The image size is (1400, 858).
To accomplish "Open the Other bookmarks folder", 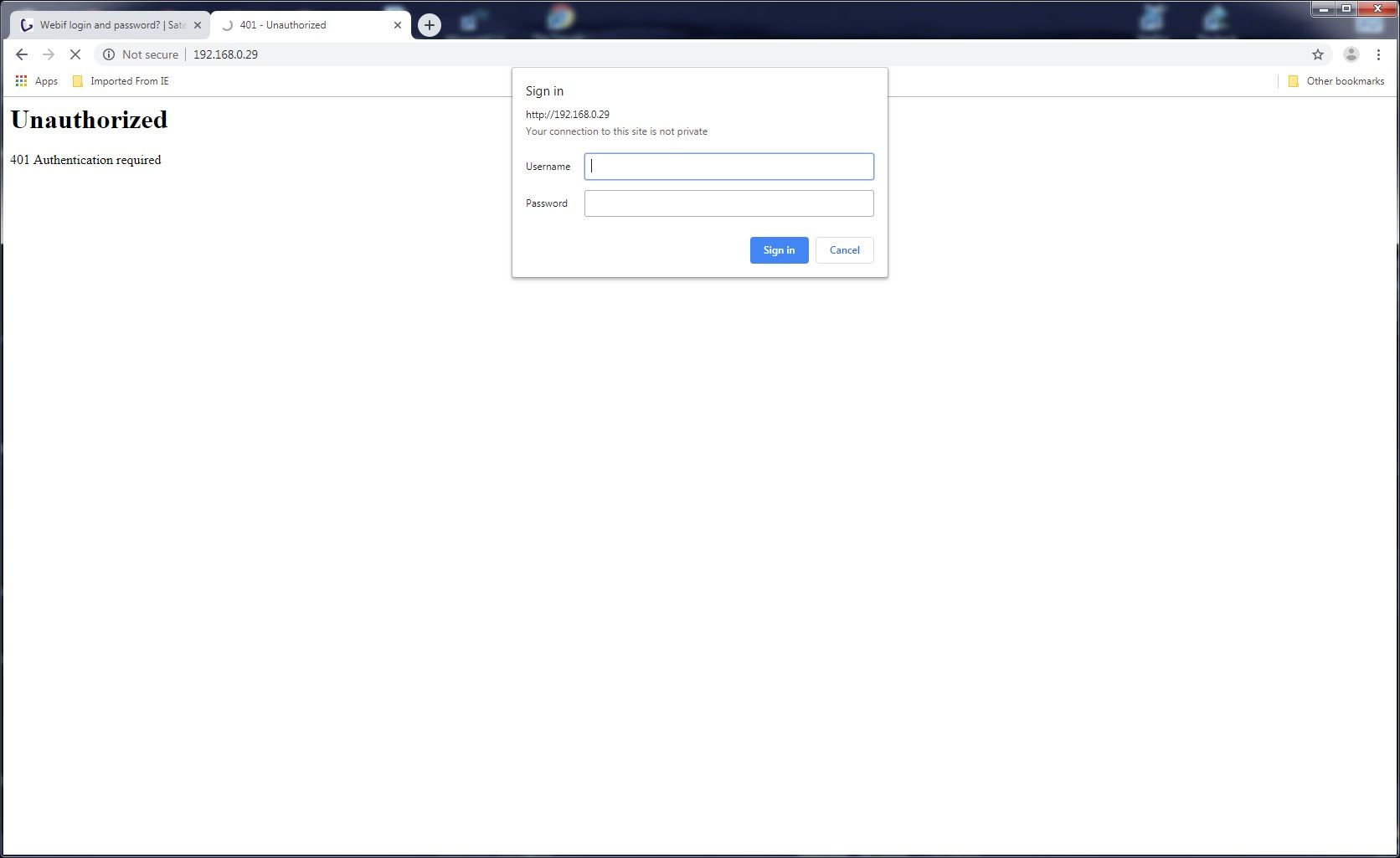I will point(1336,81).
